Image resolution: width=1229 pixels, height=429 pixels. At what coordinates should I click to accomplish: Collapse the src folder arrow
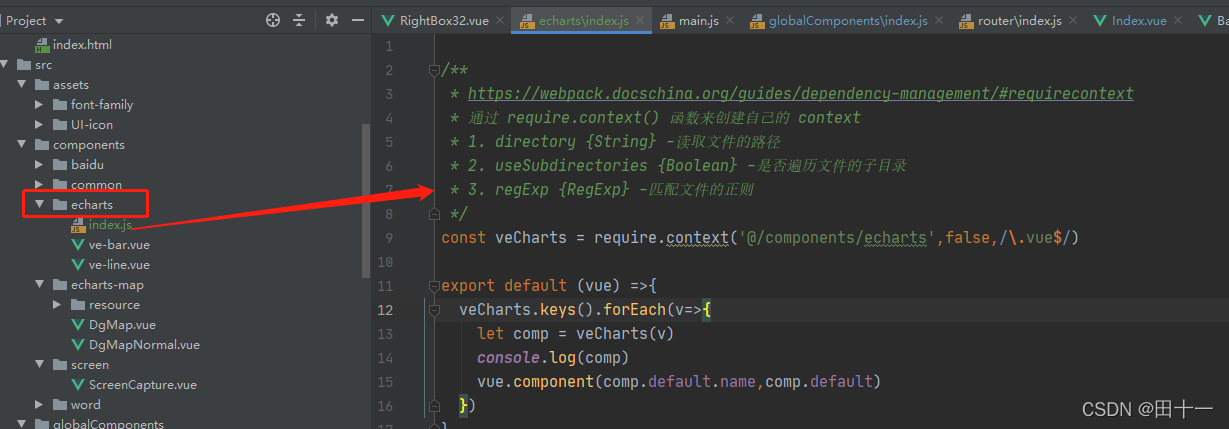[x=6, y=65]
